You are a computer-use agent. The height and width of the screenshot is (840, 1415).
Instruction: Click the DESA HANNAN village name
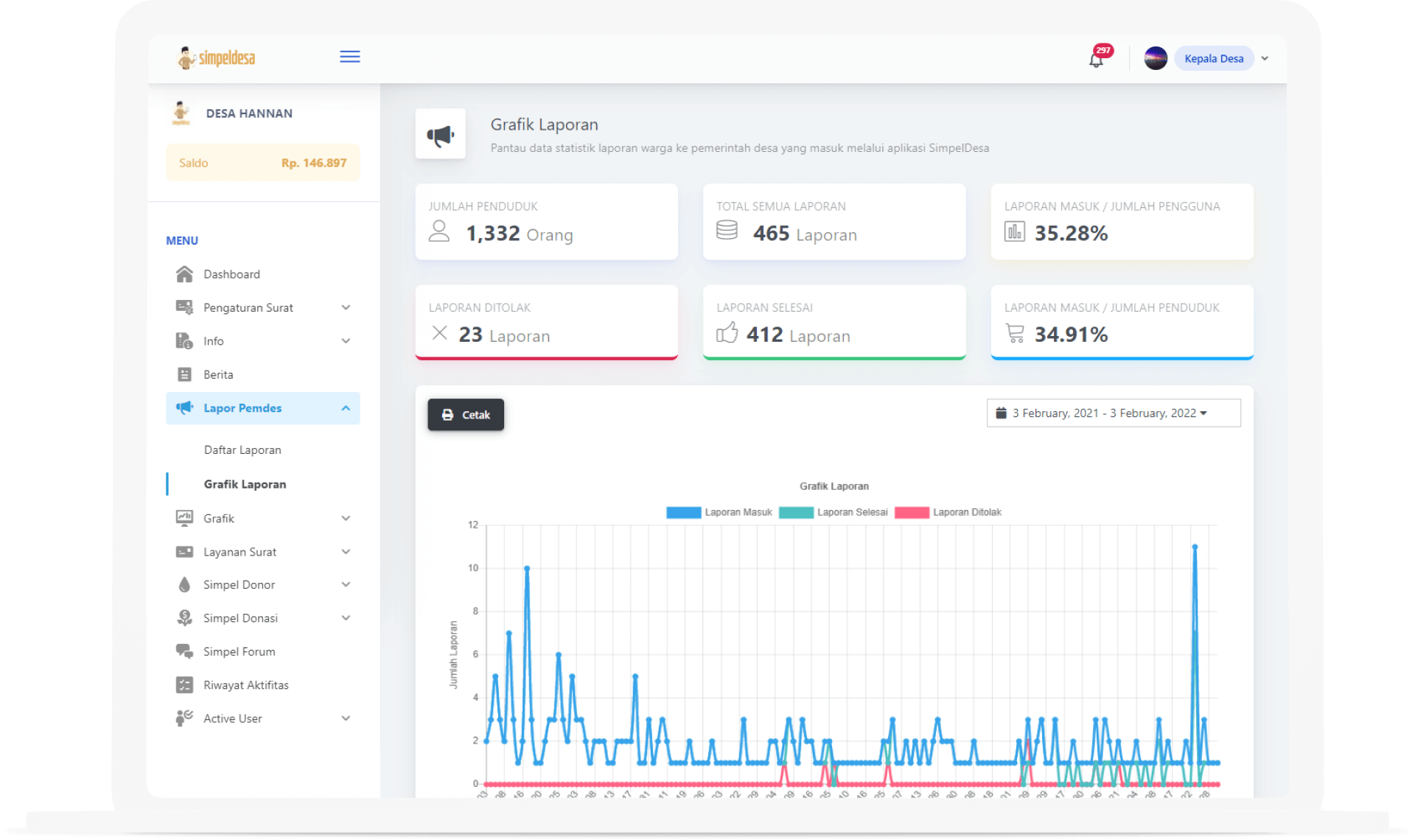[249, 113]
